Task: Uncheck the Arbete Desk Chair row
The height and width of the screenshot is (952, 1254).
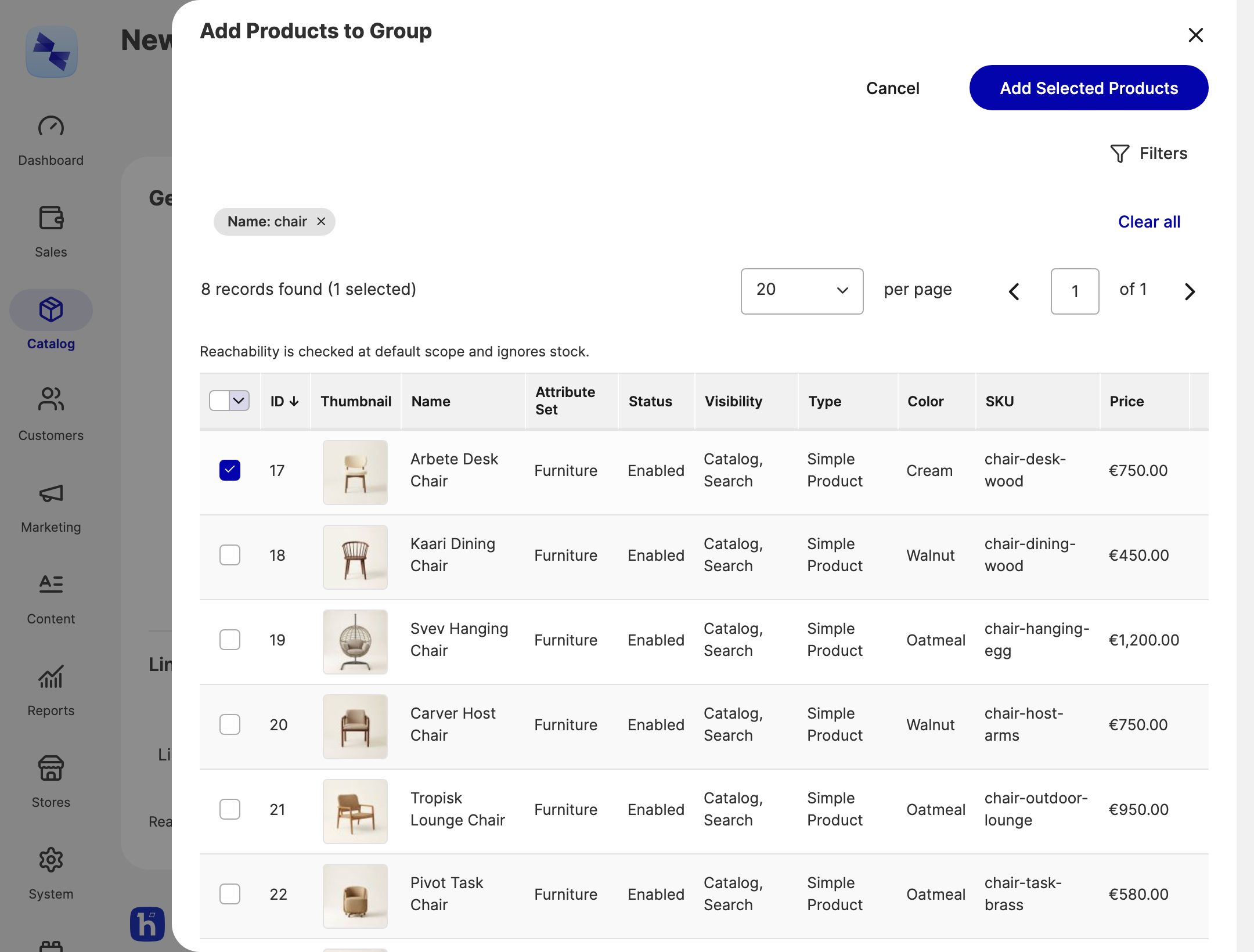Action: [230, 470]
